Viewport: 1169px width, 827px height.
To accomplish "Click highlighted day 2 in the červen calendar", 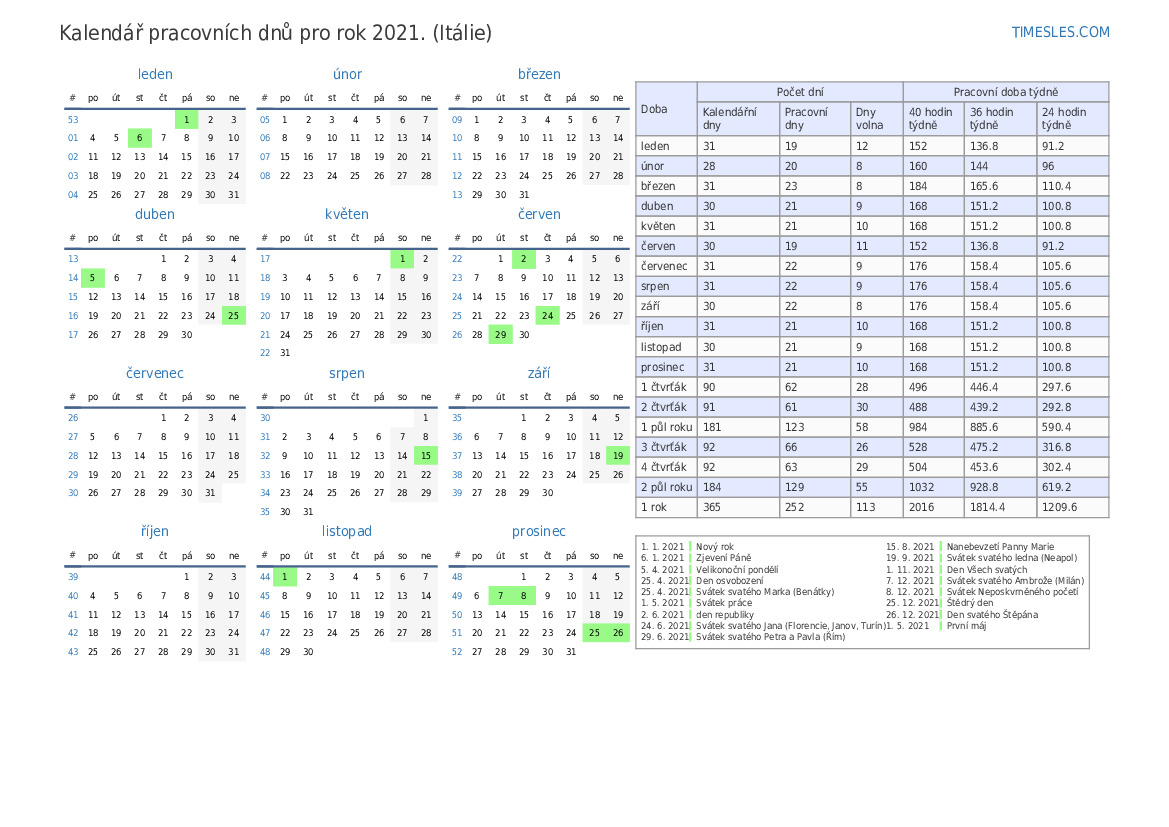I will coord(523,259).
